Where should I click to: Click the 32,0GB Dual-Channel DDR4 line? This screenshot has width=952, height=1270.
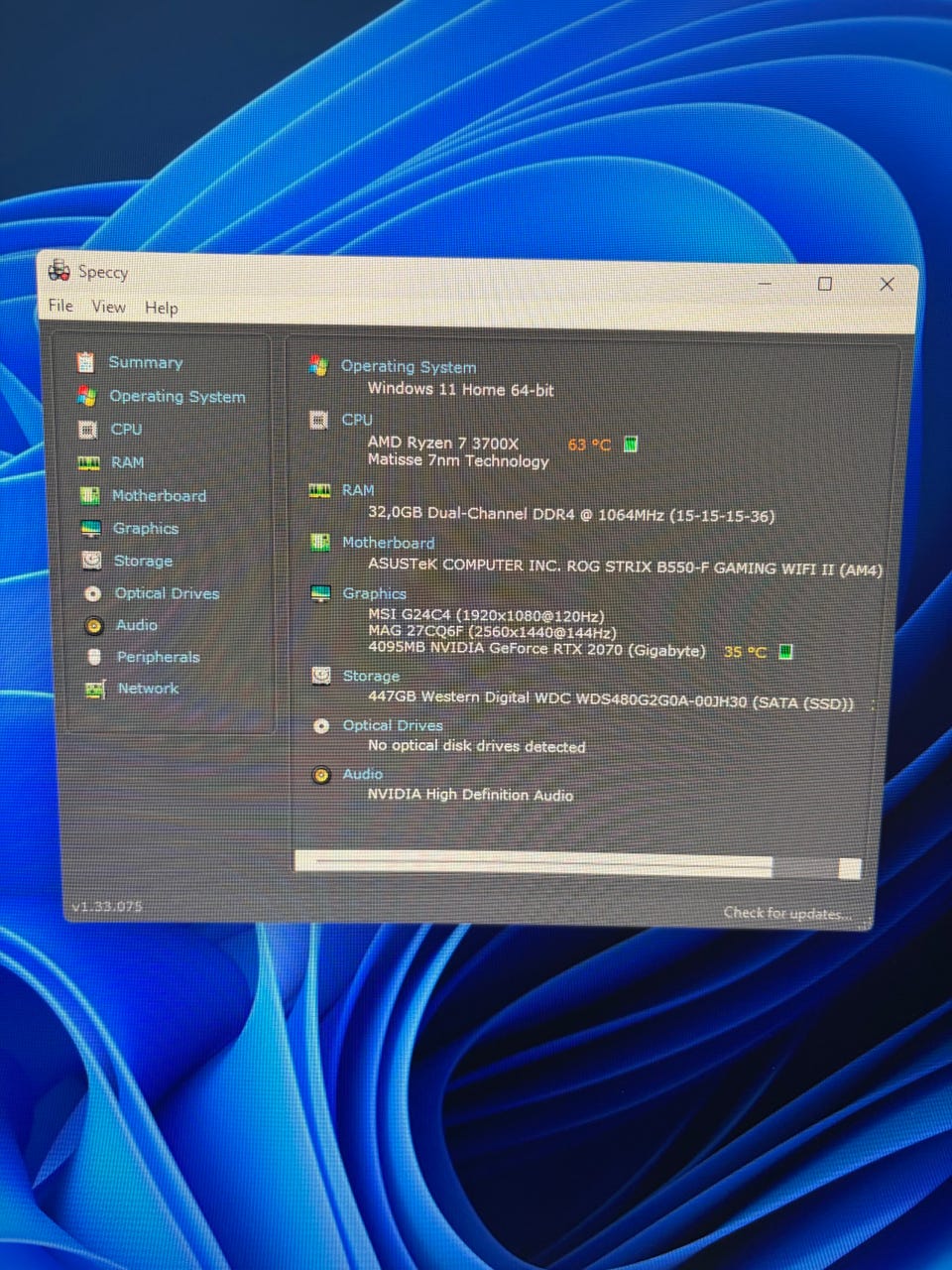click(x=571, y=514)
